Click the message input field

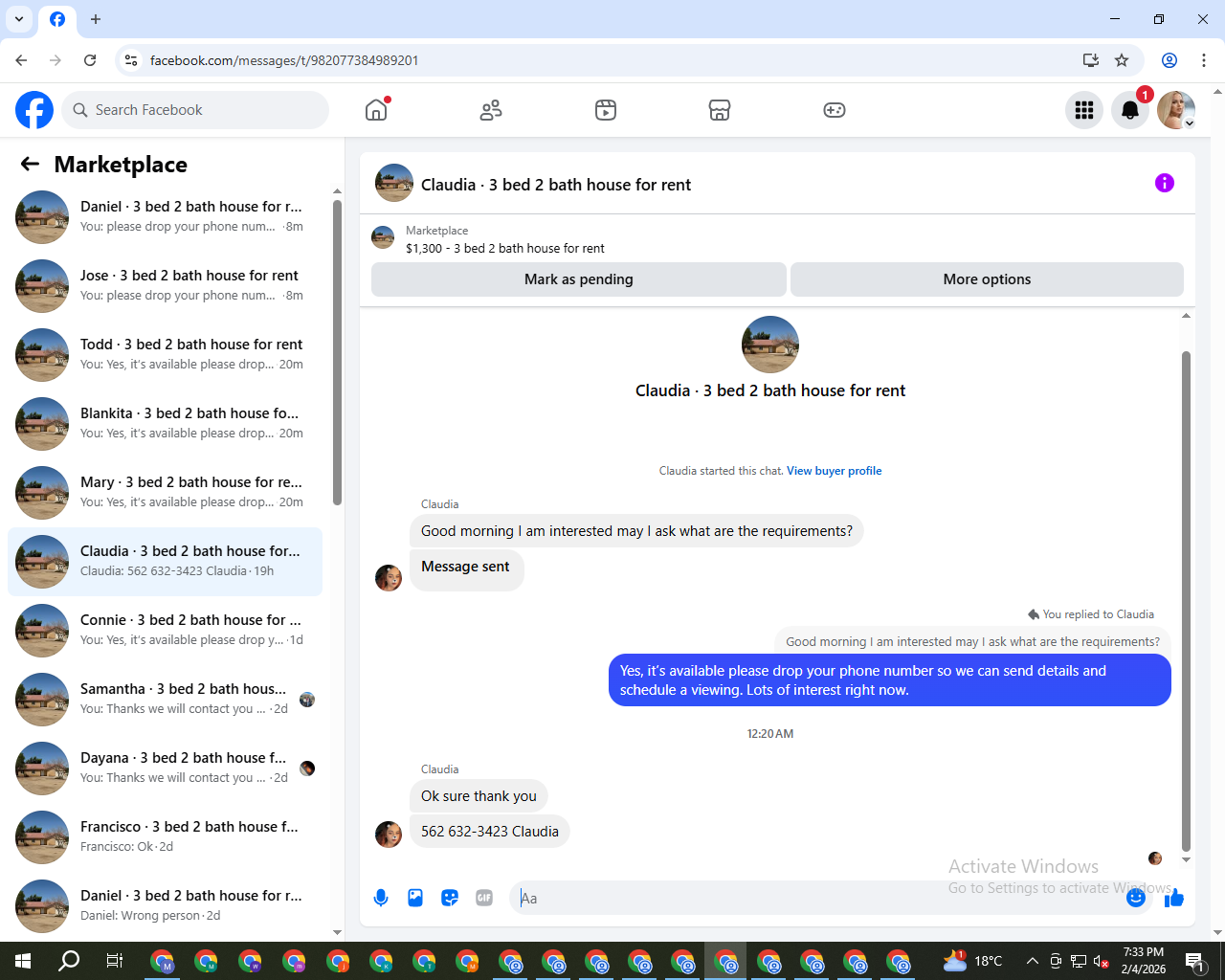coord(818,898)
